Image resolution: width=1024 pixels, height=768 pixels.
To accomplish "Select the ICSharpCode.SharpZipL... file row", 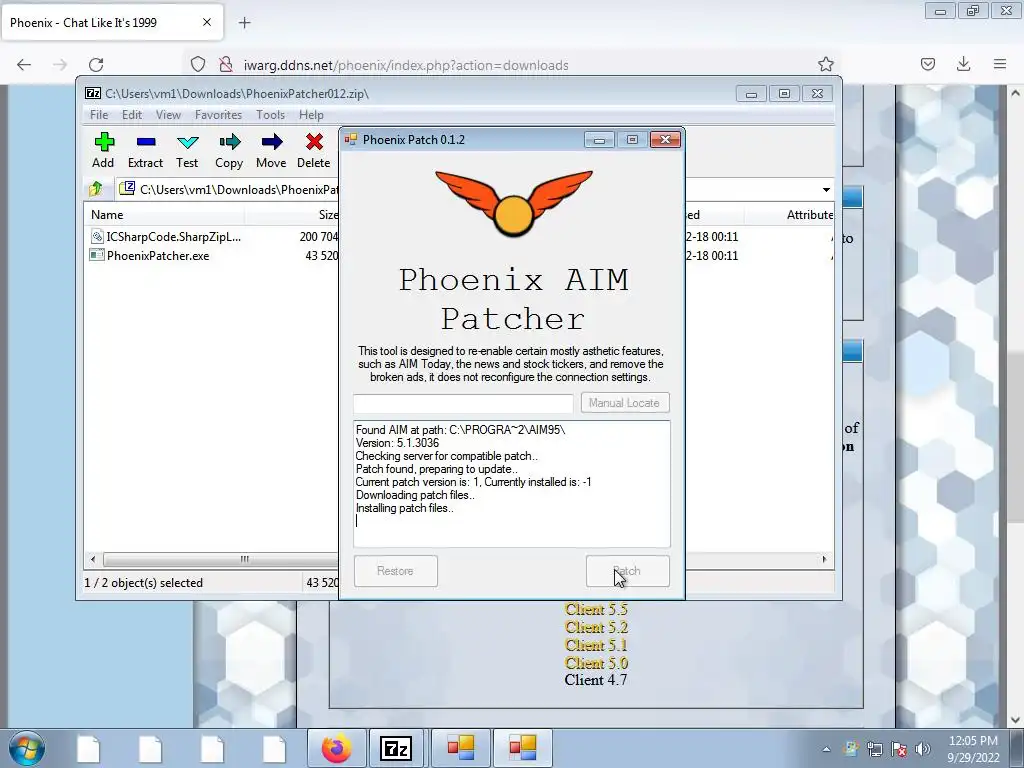I will tap(212, 237).
